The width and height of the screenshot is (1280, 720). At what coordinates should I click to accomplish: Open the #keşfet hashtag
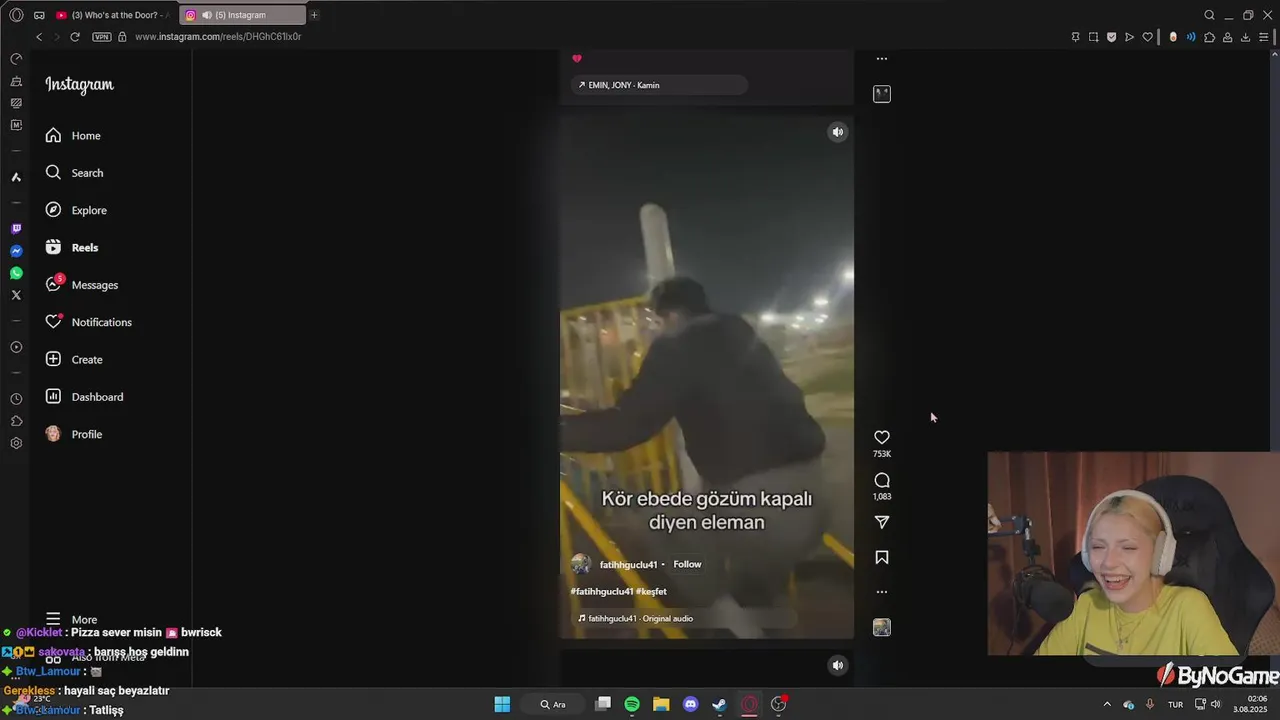651,591
